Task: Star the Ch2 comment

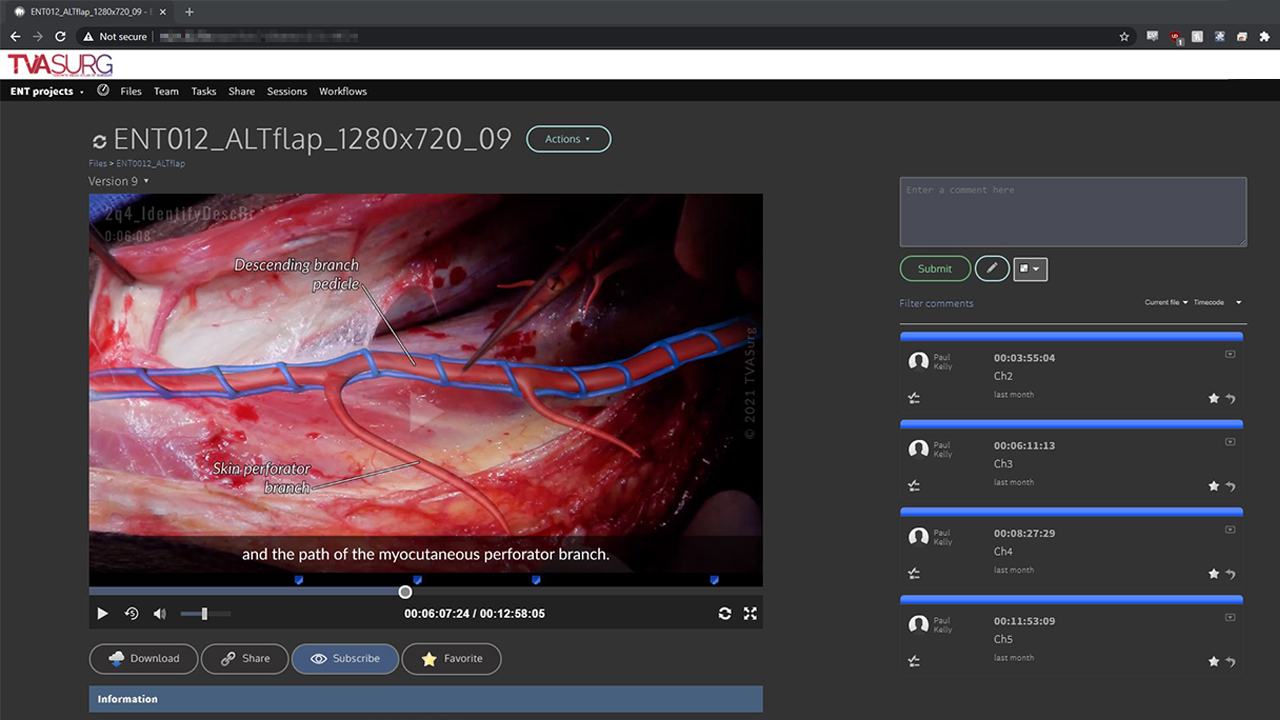Action: (1214, 398)
